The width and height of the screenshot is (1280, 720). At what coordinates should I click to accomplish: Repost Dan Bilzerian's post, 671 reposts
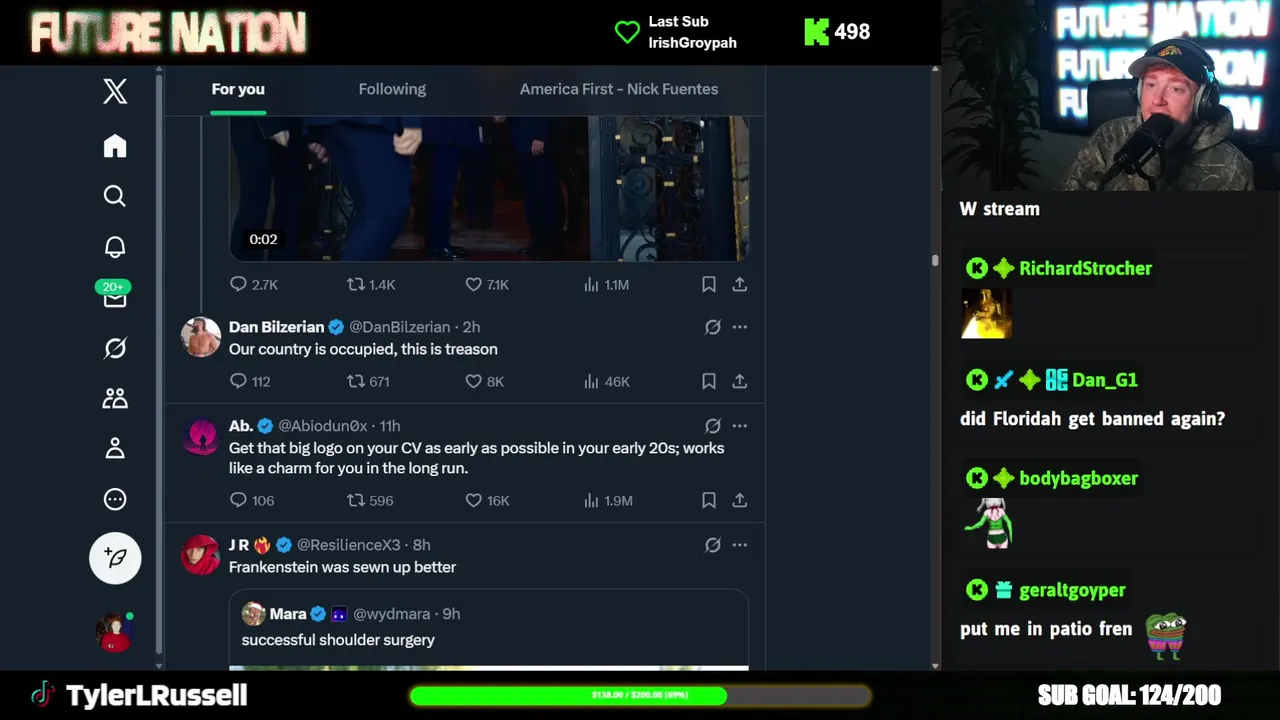368,381
